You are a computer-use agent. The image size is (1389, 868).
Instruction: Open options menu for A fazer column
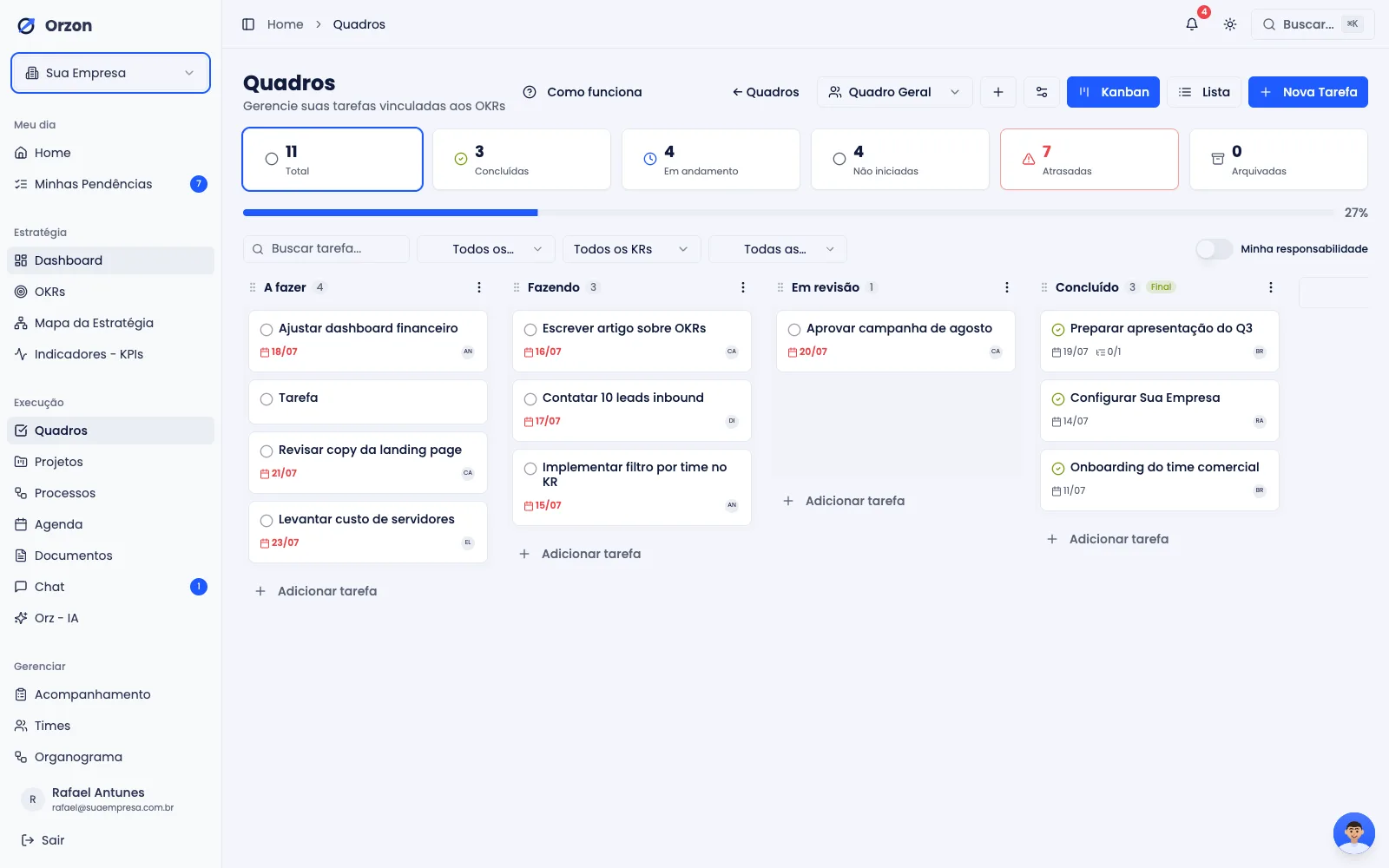pos(479,287)
